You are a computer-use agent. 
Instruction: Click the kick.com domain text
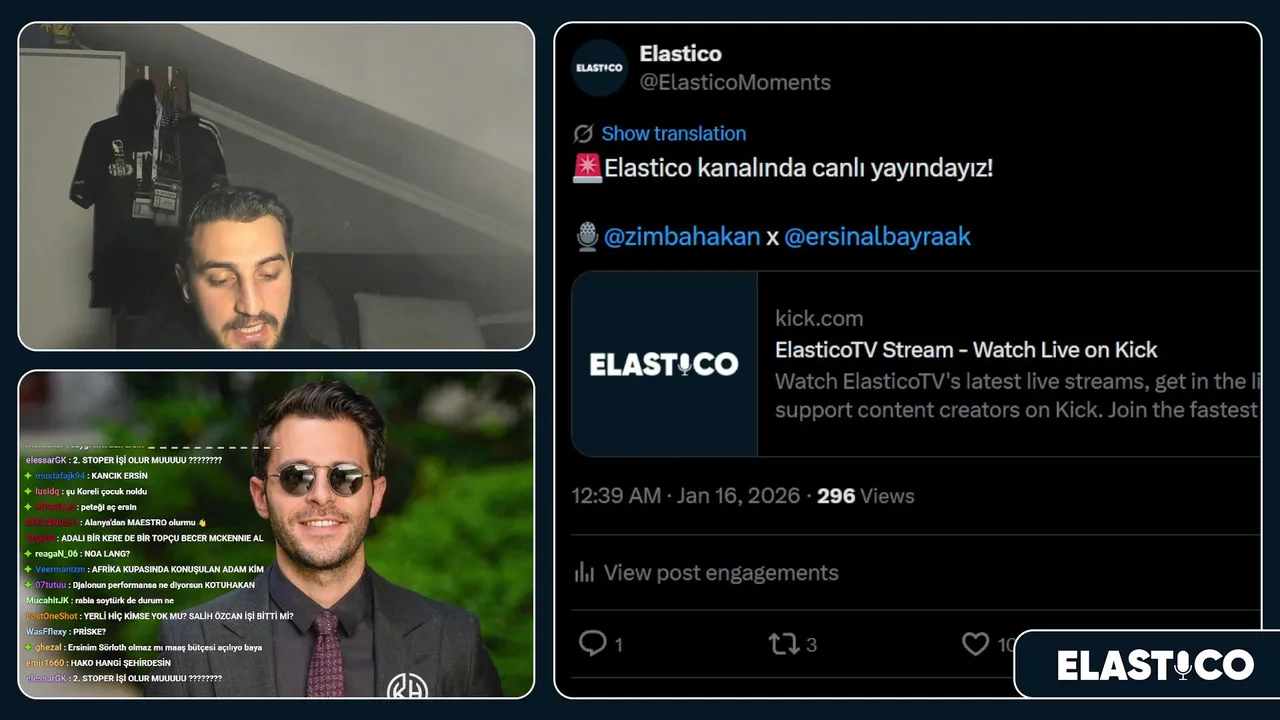[x=819, y=319]
